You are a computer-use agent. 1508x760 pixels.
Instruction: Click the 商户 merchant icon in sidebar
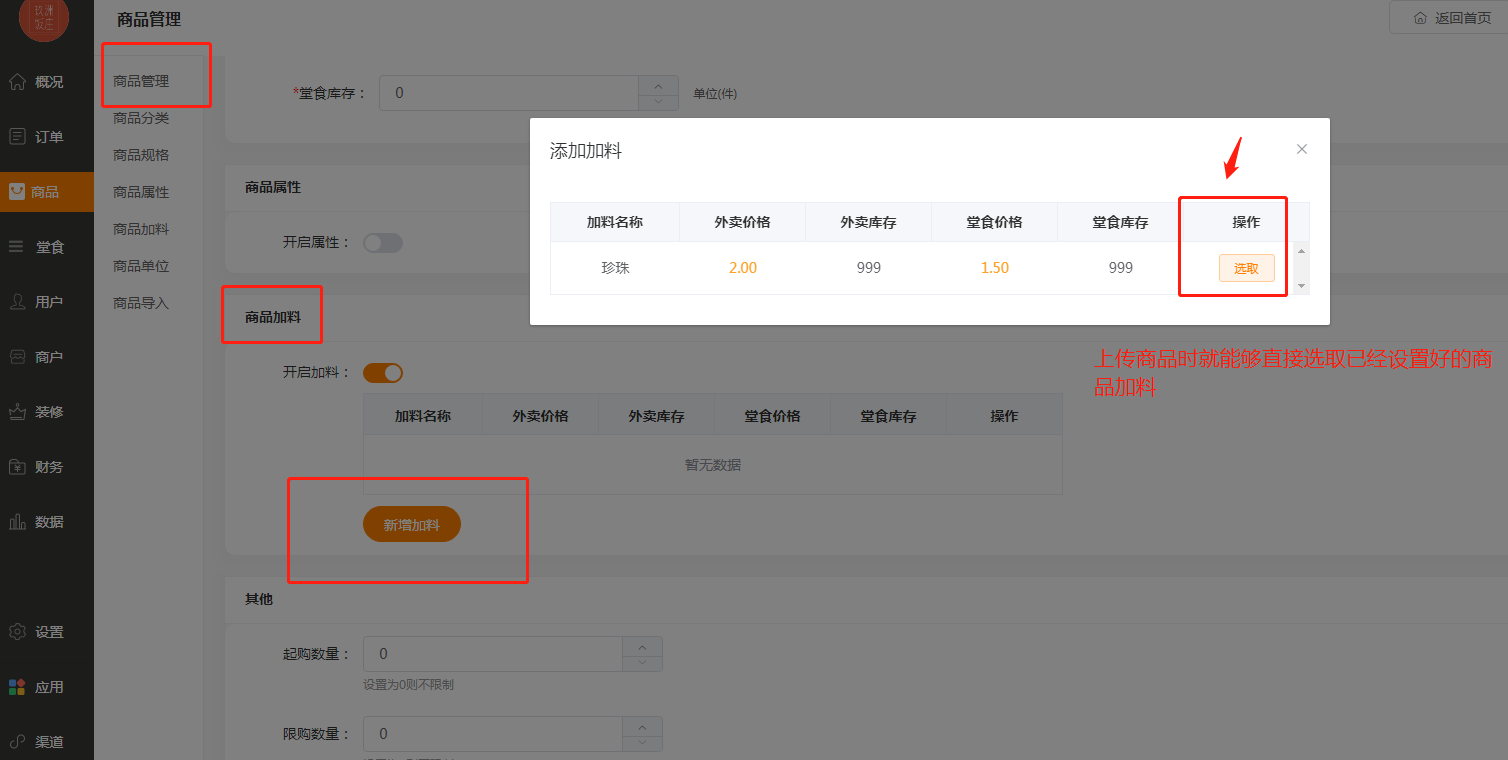tap(17, 357)
